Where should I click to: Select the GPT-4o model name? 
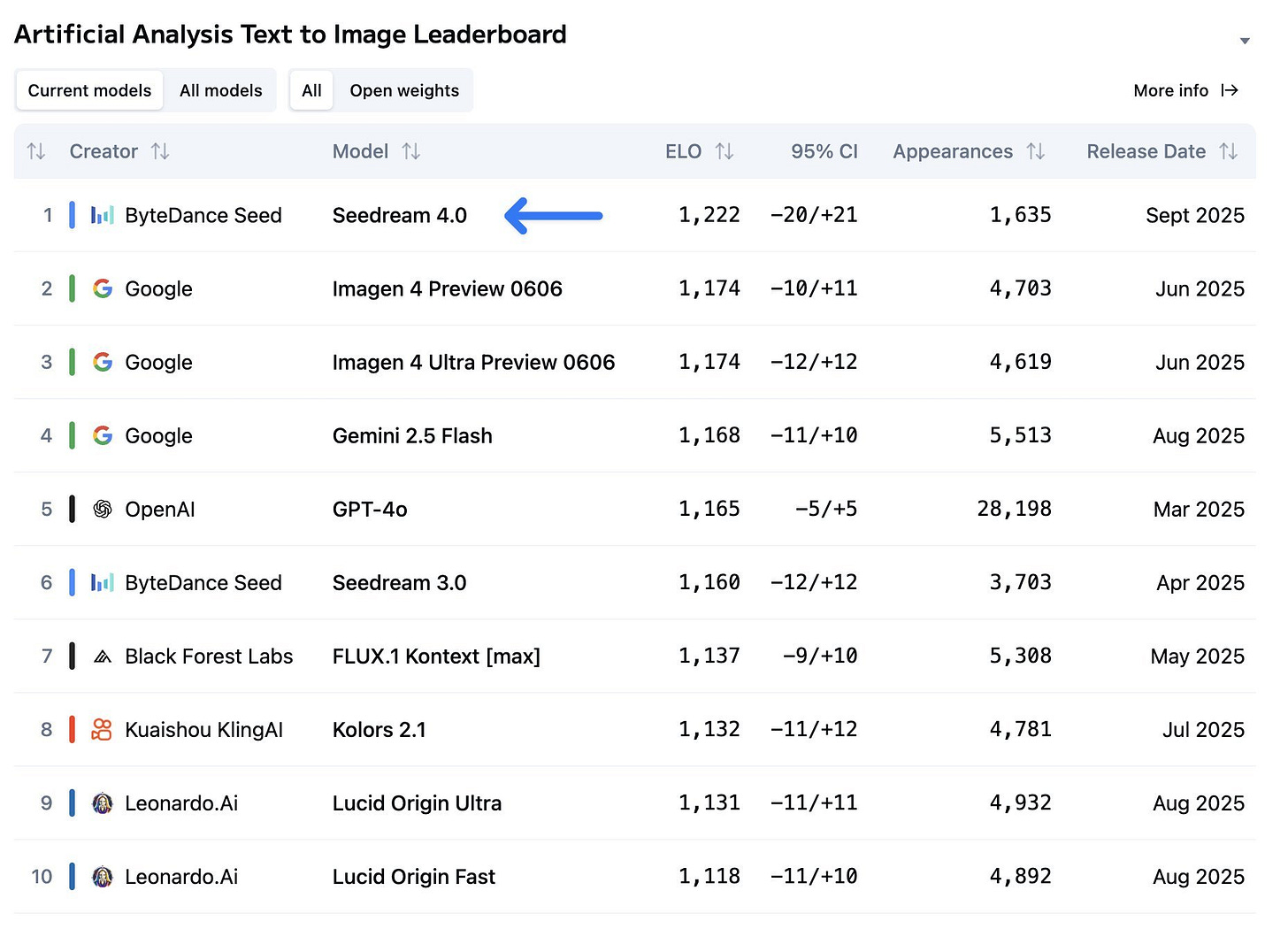[370, 509]
